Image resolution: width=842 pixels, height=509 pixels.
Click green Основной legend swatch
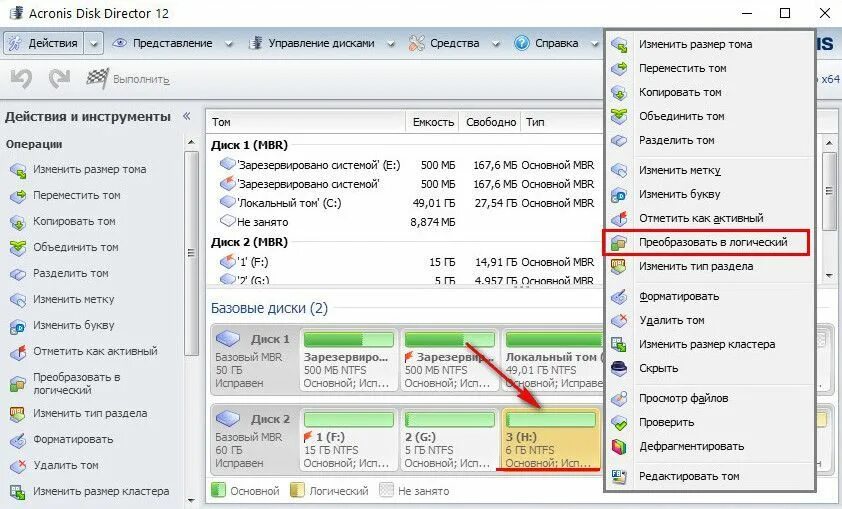tap(218, 490)
